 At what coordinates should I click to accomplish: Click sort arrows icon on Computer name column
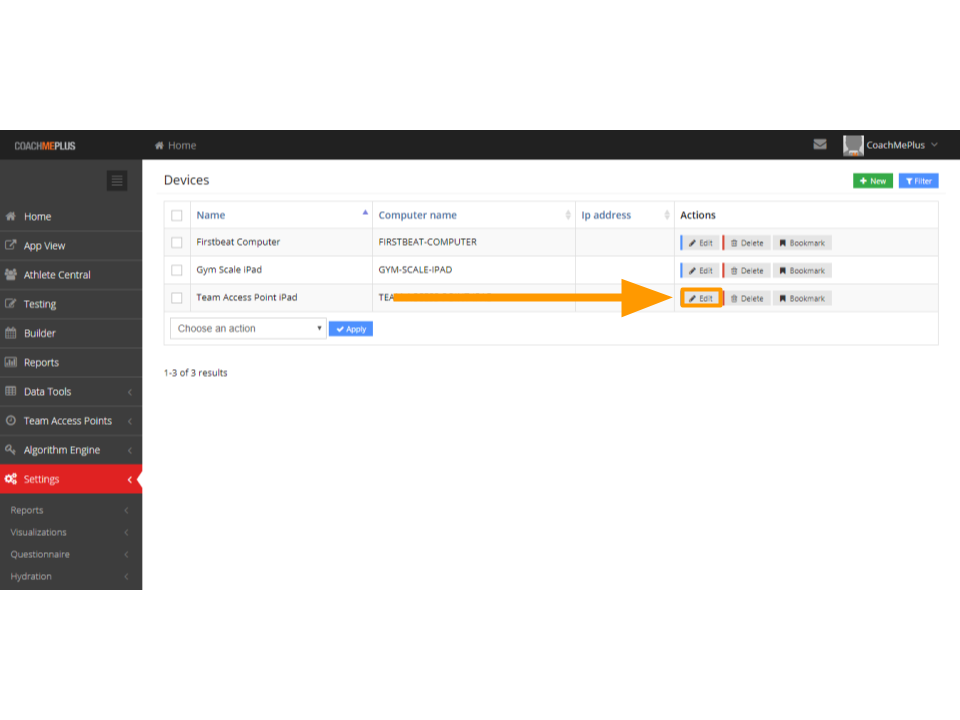point(568,215)
